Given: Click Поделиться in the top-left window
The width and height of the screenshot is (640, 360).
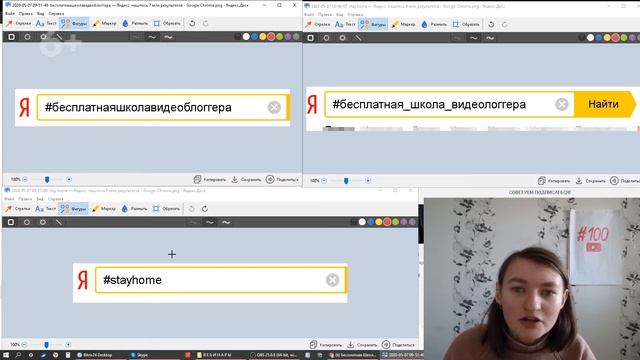Looking at the screenshot, I should (282, 179).
